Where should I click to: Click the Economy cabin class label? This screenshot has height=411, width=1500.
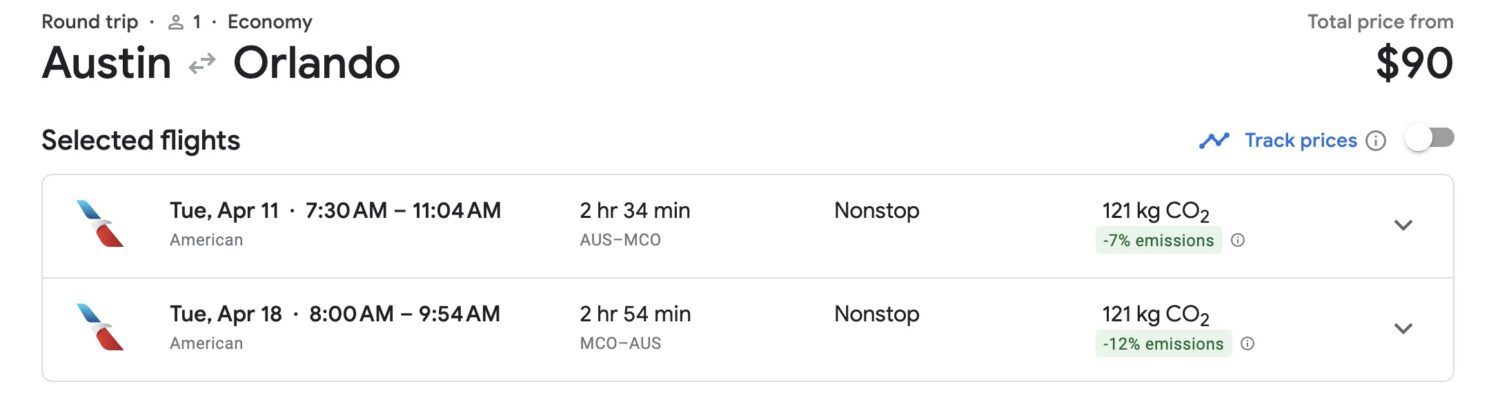tap(270, 22)
